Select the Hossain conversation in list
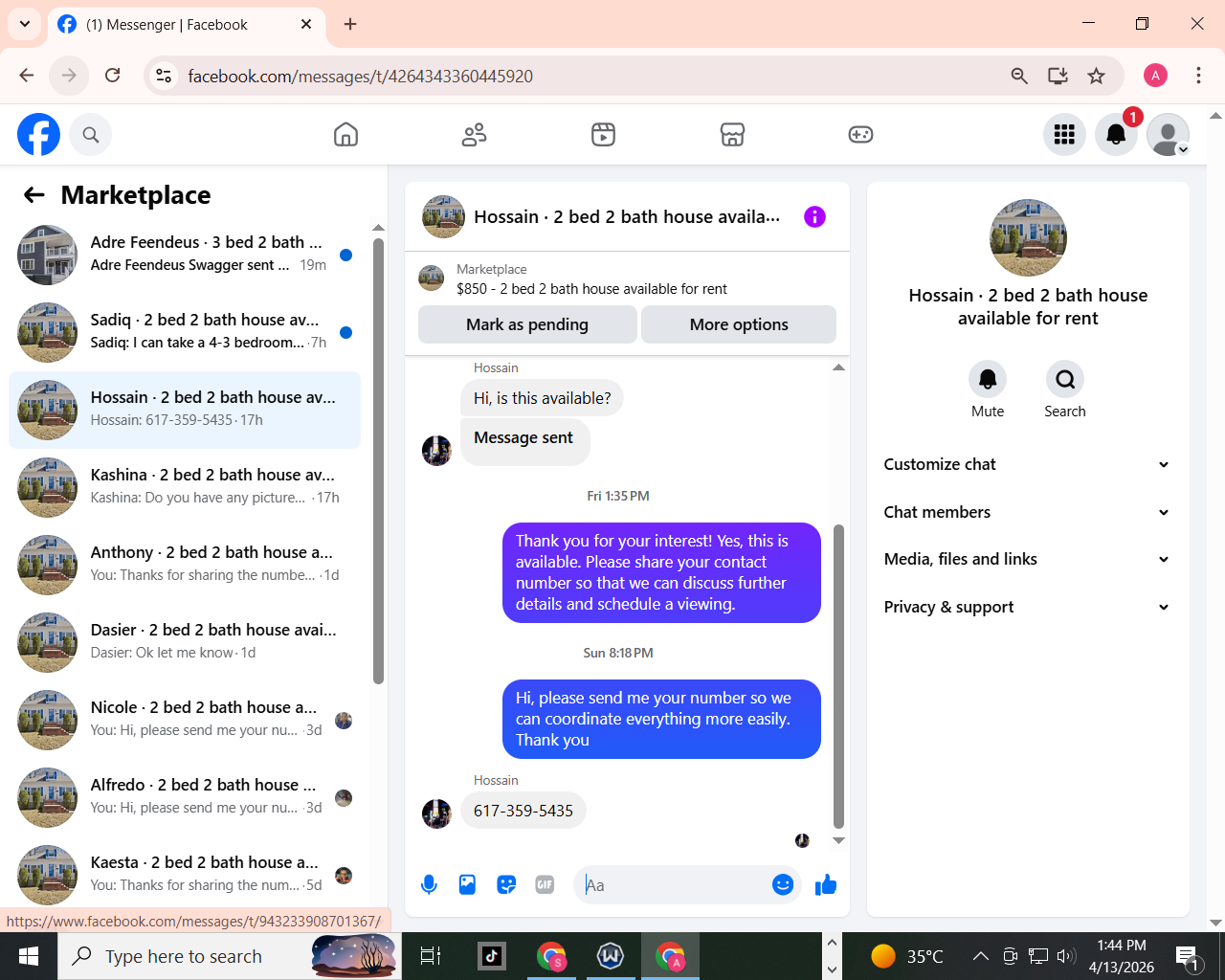 185,410
